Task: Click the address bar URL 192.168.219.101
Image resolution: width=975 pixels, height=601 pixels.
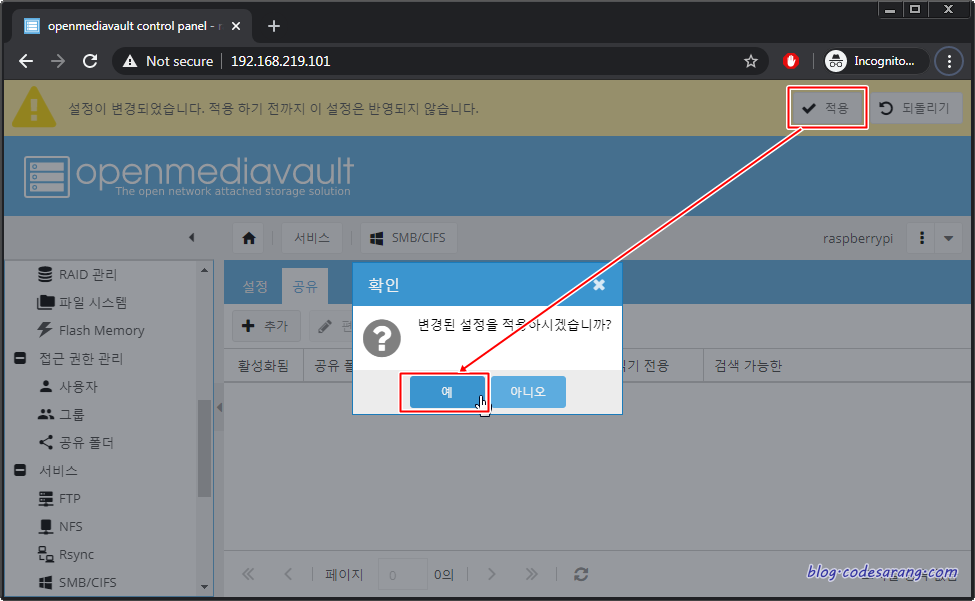Action: [x=280, y=61]
